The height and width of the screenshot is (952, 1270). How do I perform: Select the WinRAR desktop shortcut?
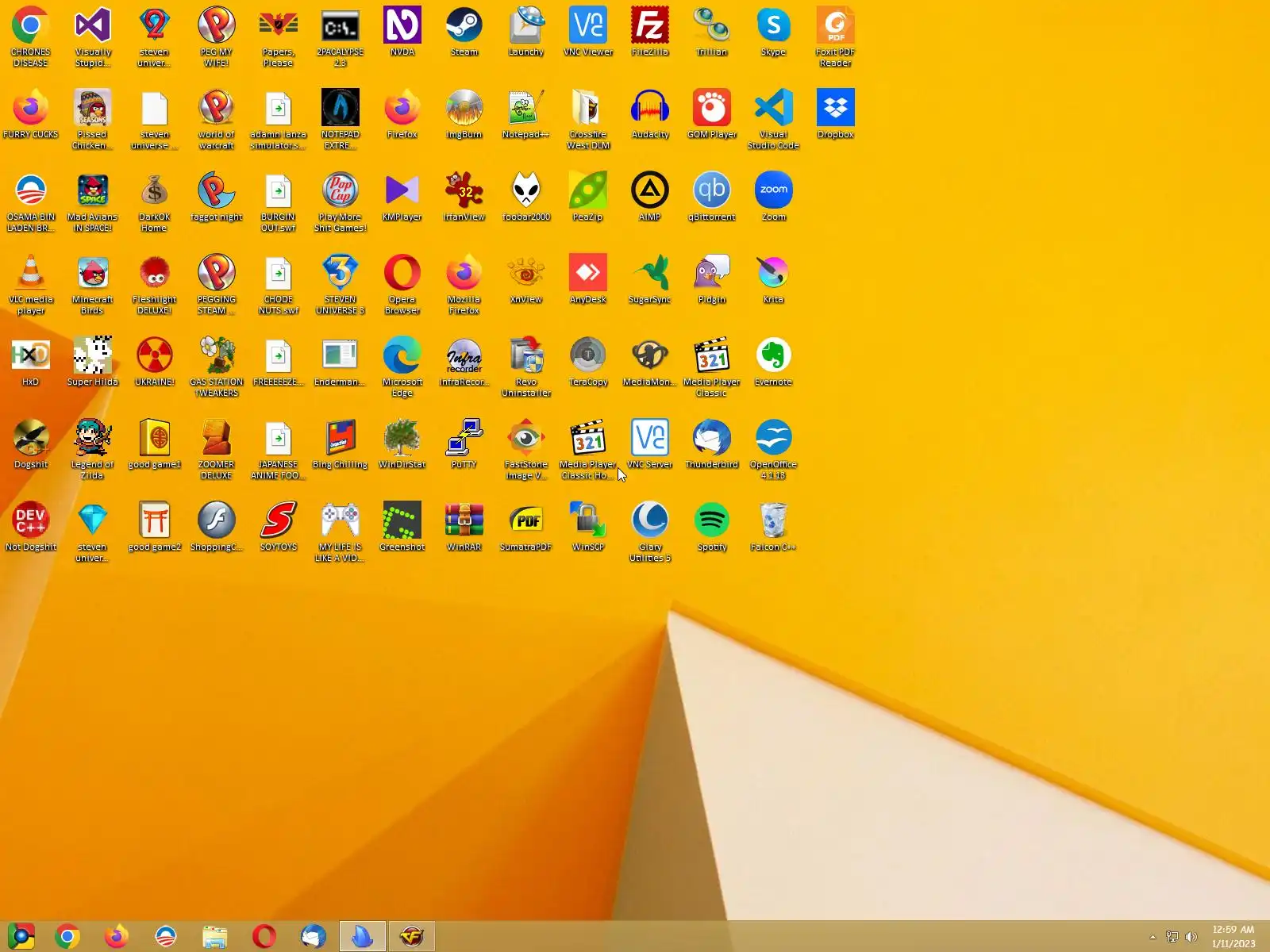[x=464, y=528]
